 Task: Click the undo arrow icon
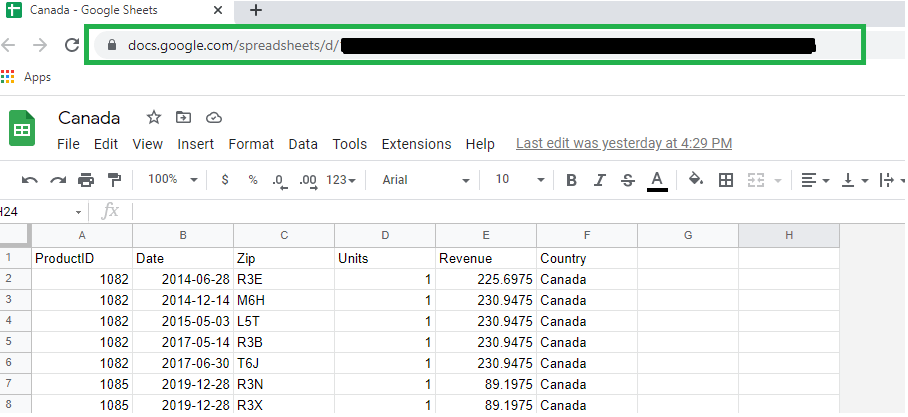[x=30, y=180]
